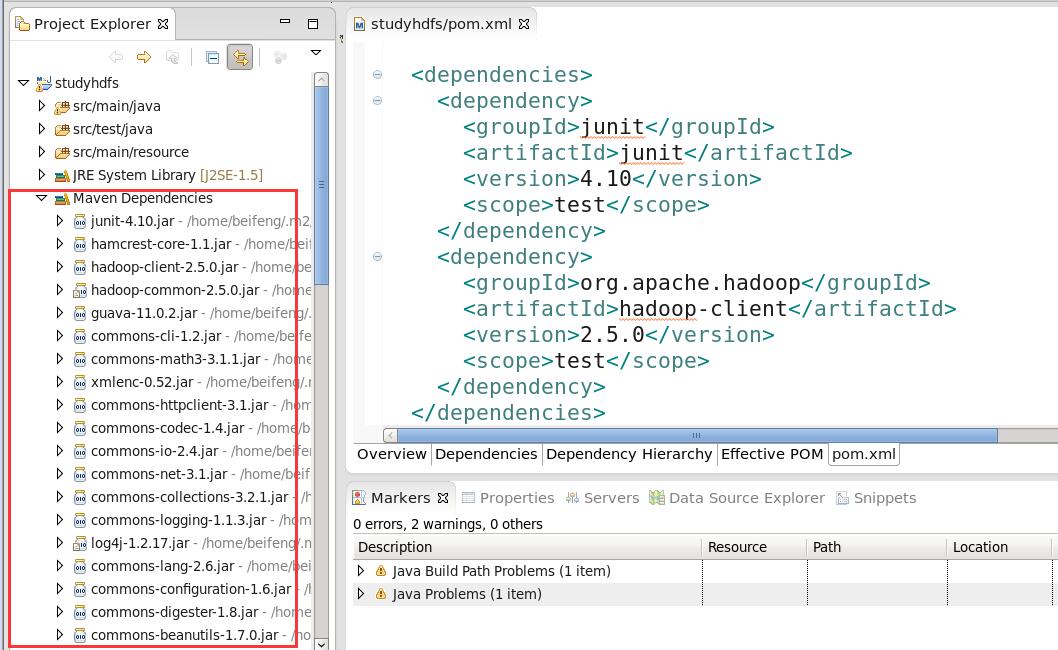Screen dimensions: 1058x650
Task: Open Effective POM tab
Action: coord(772,454)
